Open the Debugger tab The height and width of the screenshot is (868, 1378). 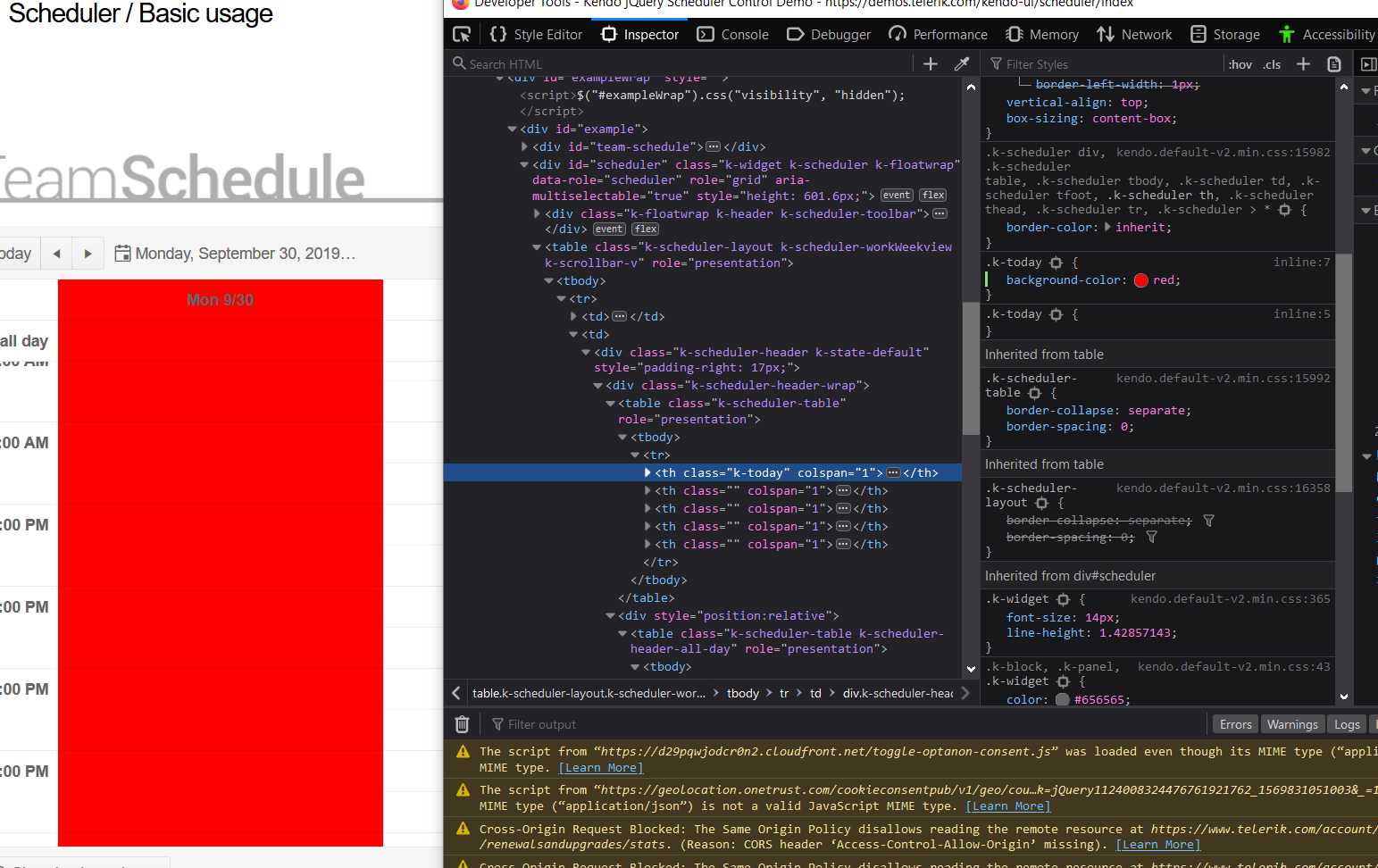click(x=829, y=34)
